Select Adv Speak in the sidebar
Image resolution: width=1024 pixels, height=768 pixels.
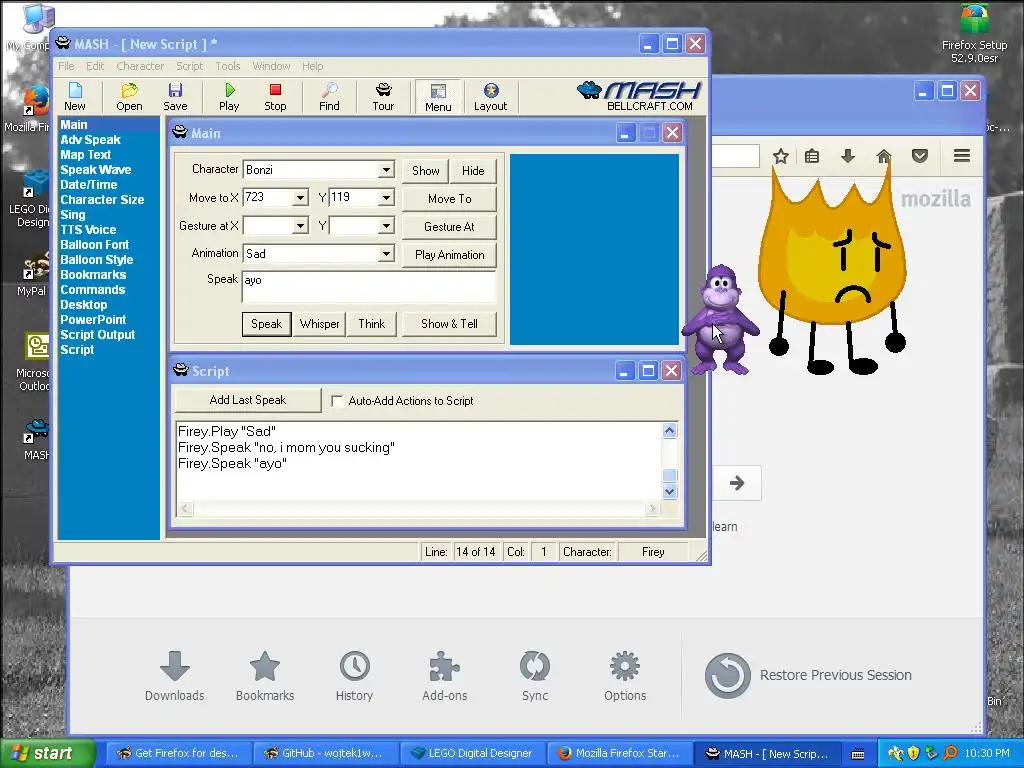point(90,140)
